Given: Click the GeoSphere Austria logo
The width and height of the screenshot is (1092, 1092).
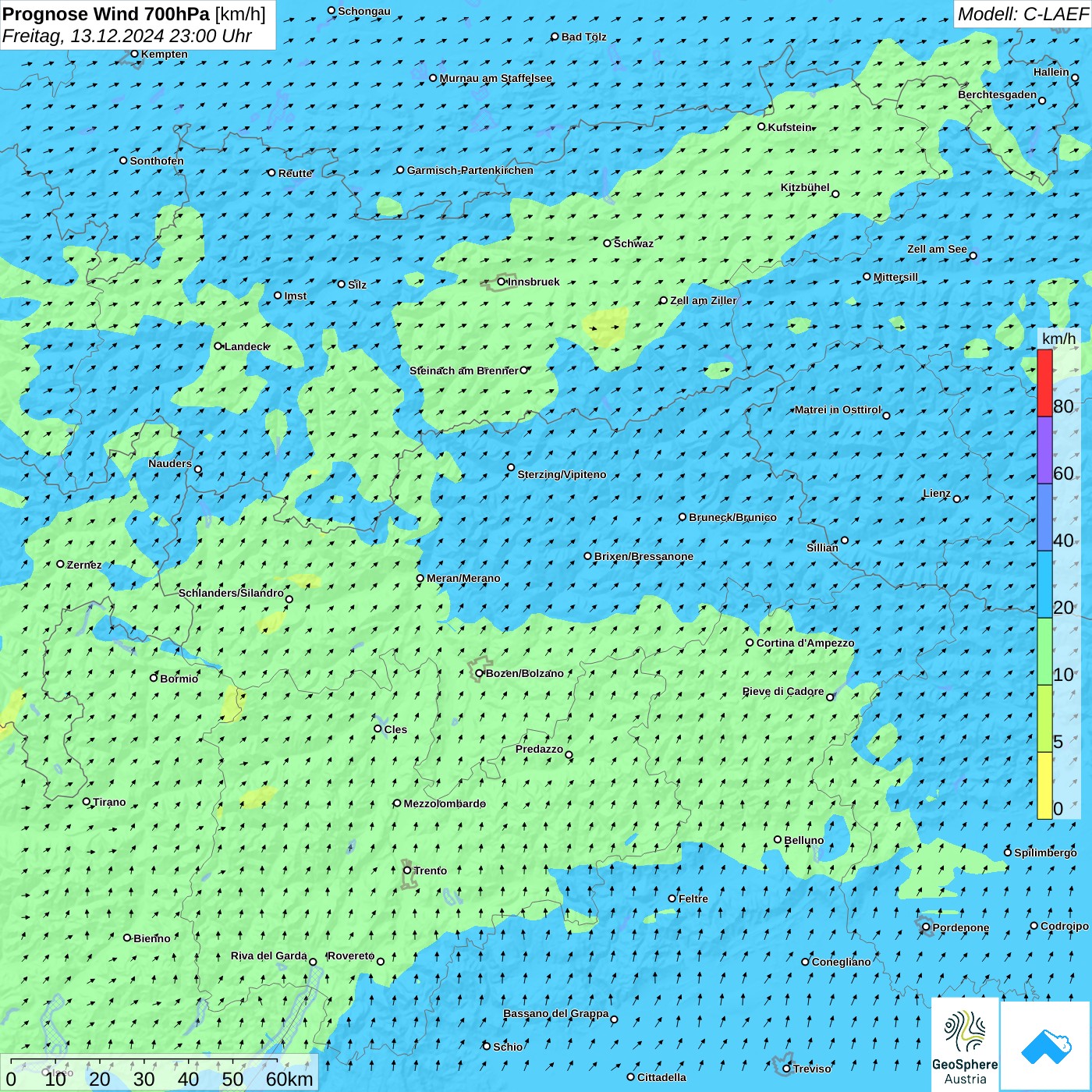Looking at the screenshot, I should (x=965, y=1044).
